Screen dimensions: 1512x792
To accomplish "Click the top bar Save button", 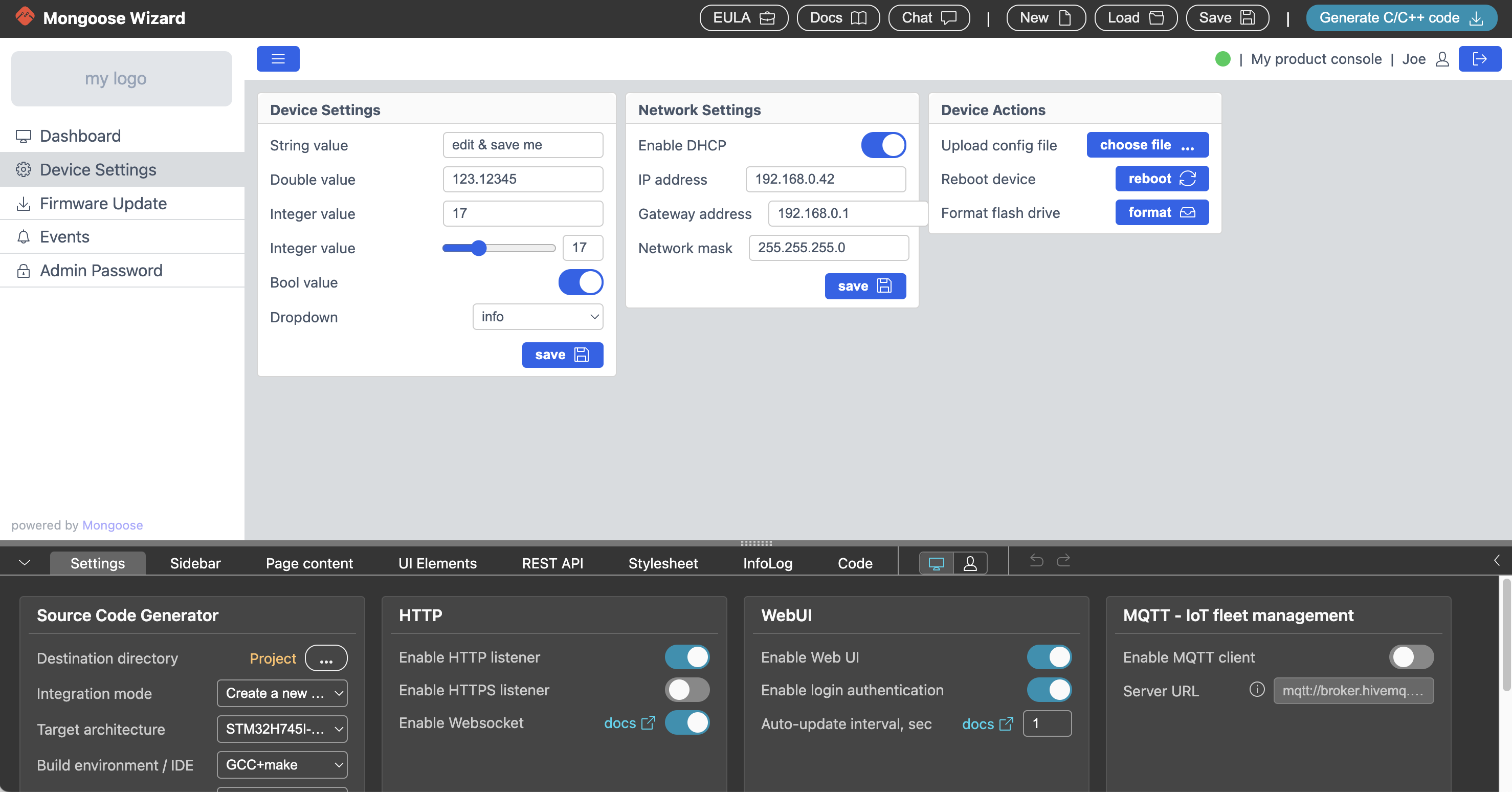I will pos(1227,17).
